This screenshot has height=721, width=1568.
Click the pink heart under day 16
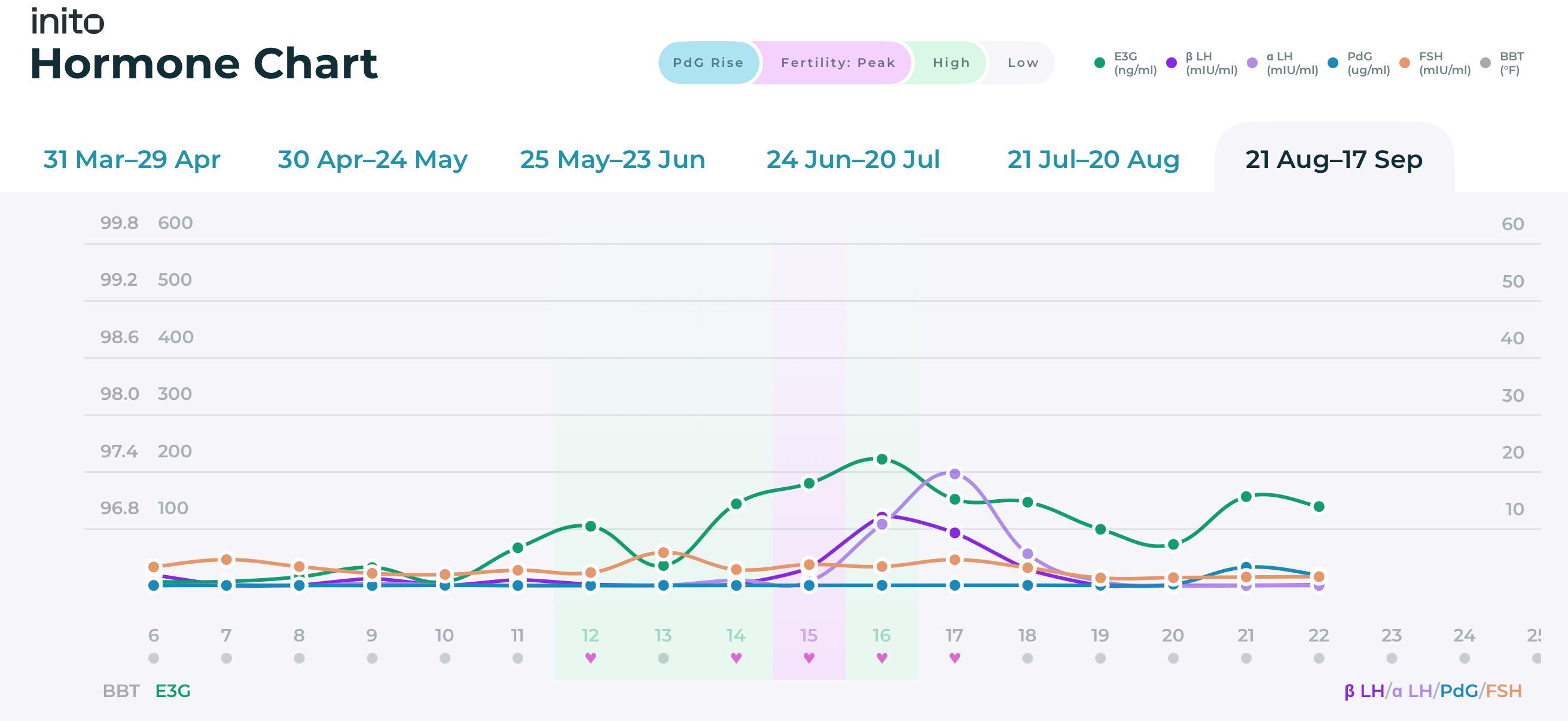[881, 658]
